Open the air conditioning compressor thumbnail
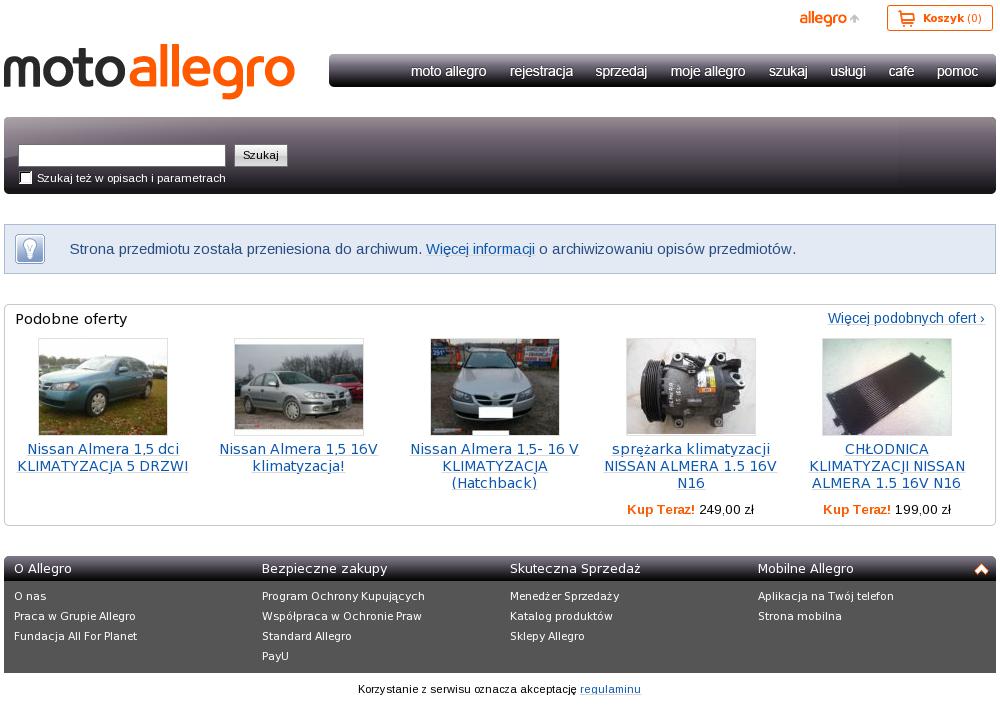Viewport: 1000px width, 709px height. (x=691, y=387)
